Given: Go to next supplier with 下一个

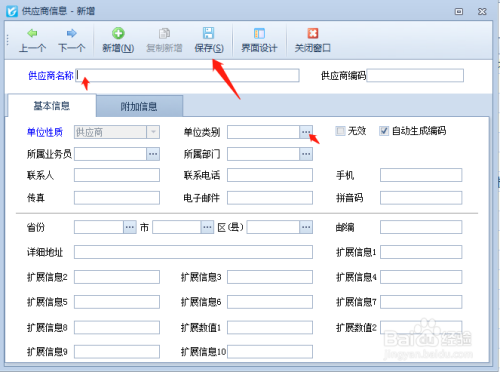Looking at the screenshot, I should pyautogui.click(x=71, y=41).
